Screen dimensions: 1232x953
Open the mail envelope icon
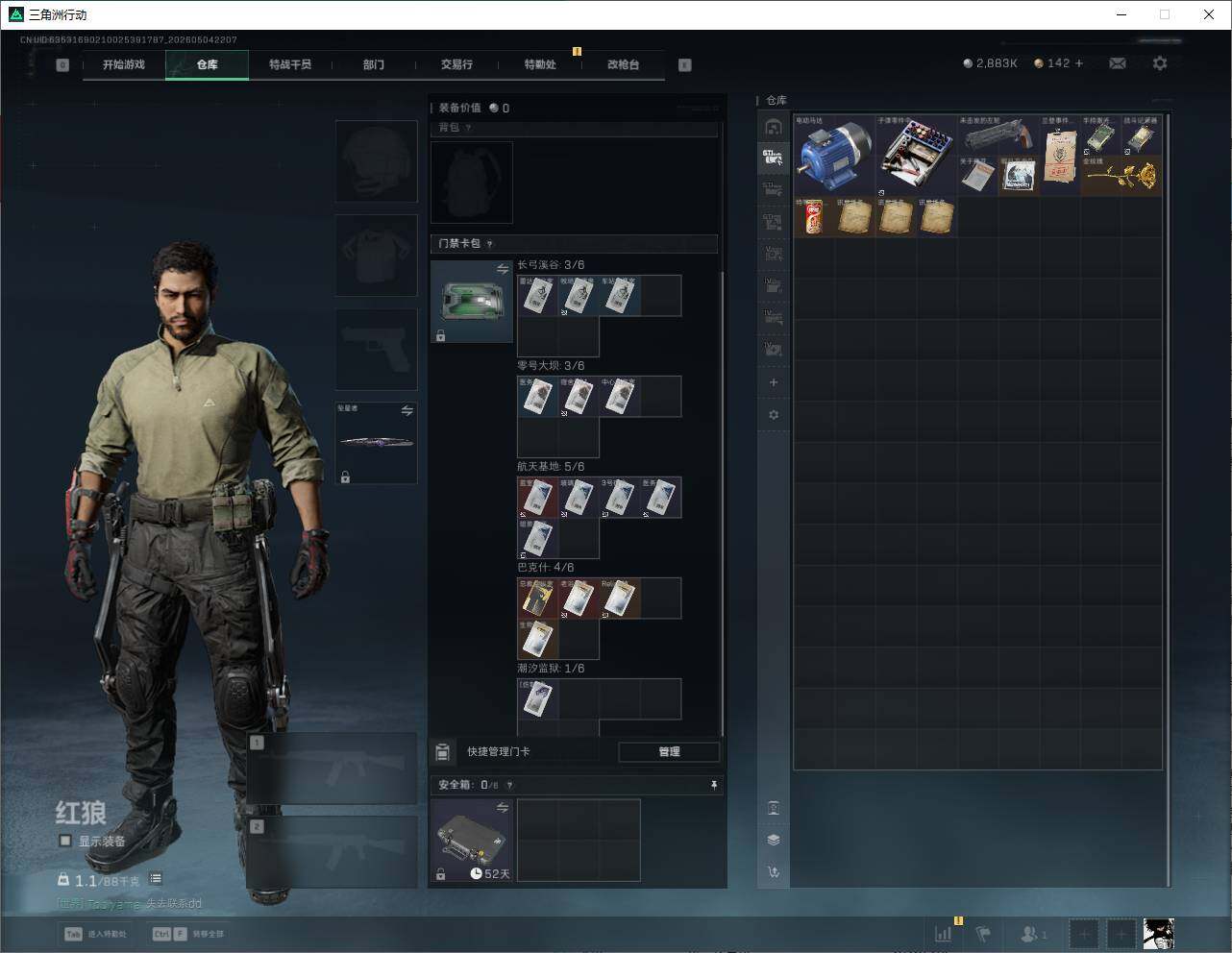click(1118, 63)
